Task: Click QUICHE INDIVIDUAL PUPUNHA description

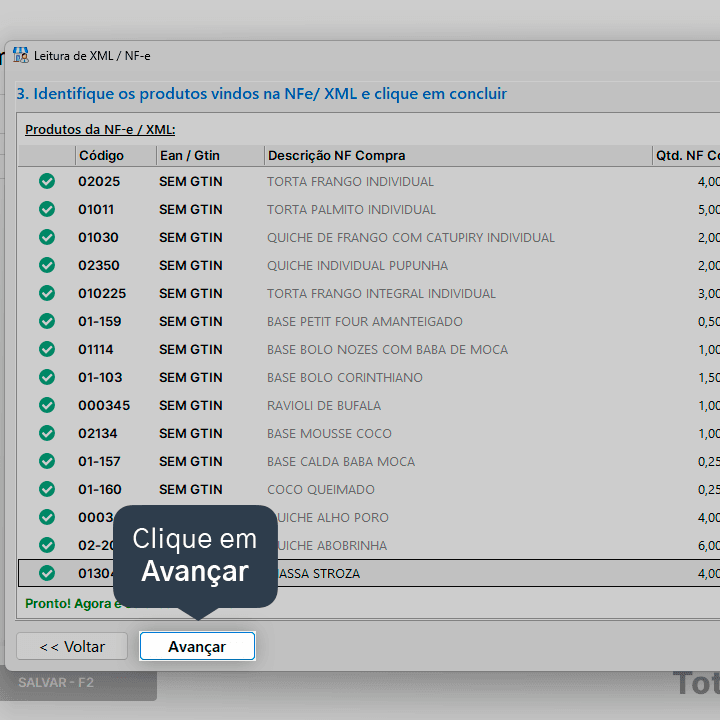Action: pos(357,265)
